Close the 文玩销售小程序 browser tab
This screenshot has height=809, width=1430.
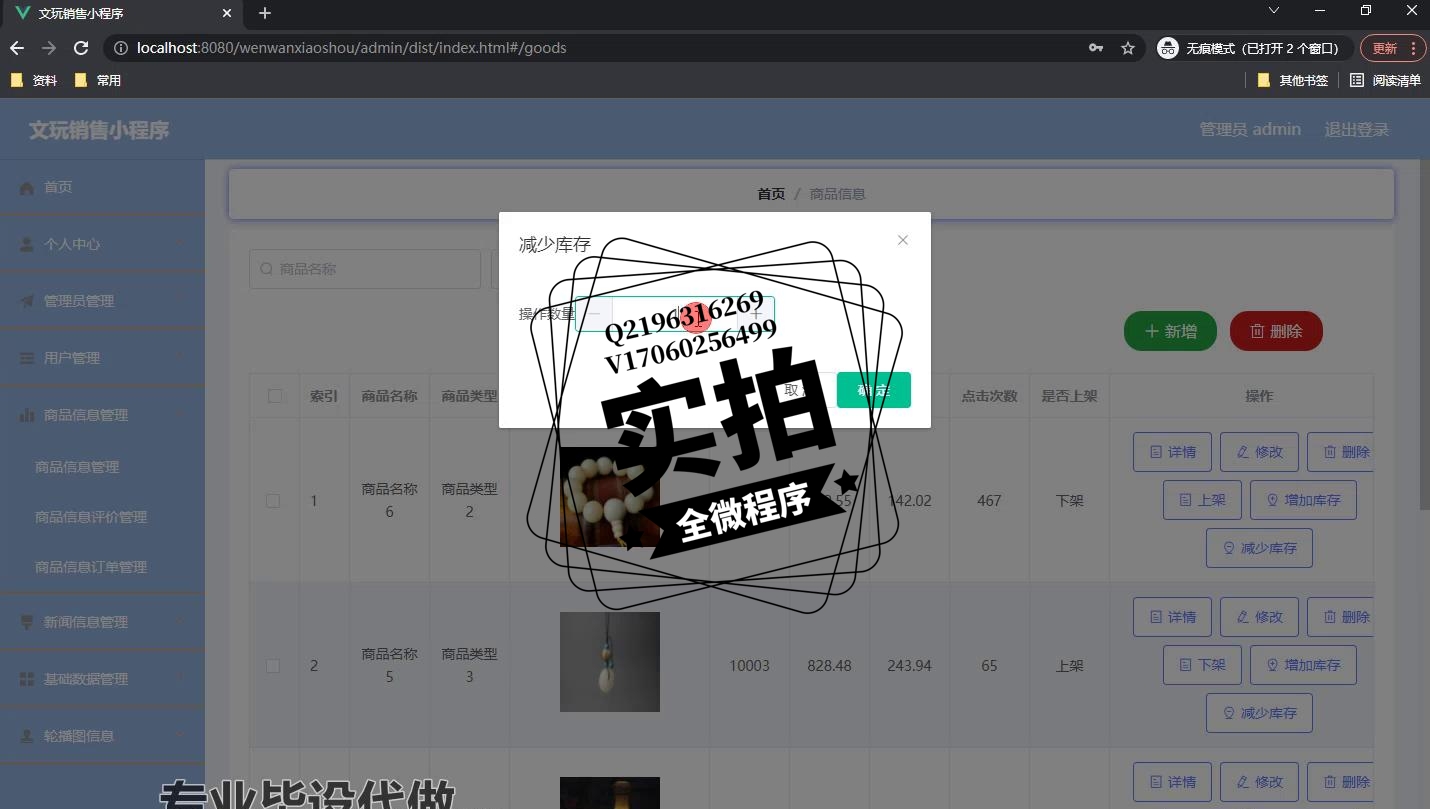[x=227, y=14]
